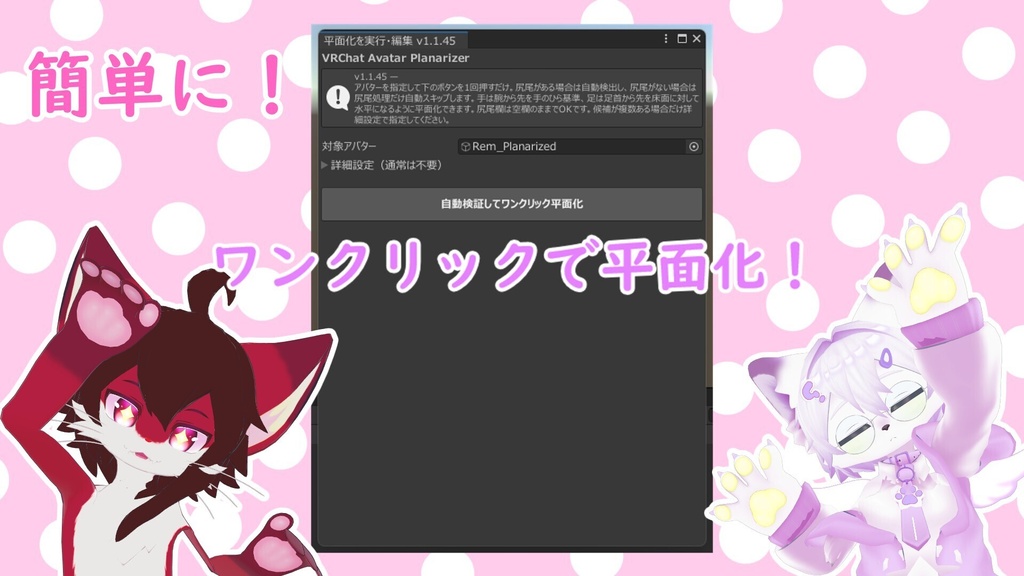Open the window's three-dot options menu
Image resolution: width=1024 pixels, height=576 pixels.
[x=665, y=39]
